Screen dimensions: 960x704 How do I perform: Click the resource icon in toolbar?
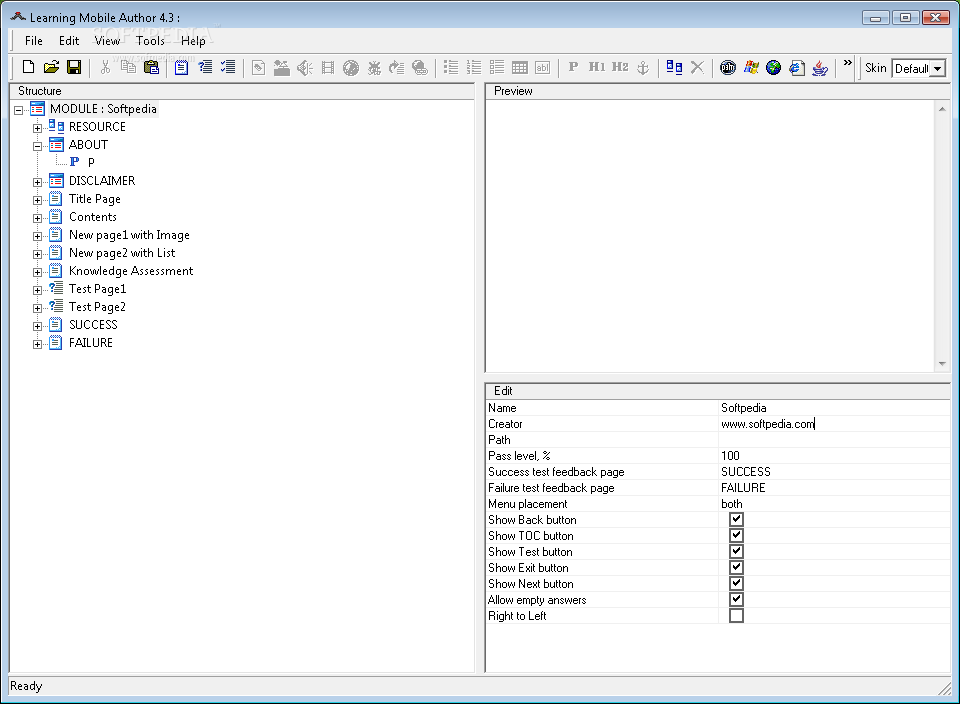point(674,67)
